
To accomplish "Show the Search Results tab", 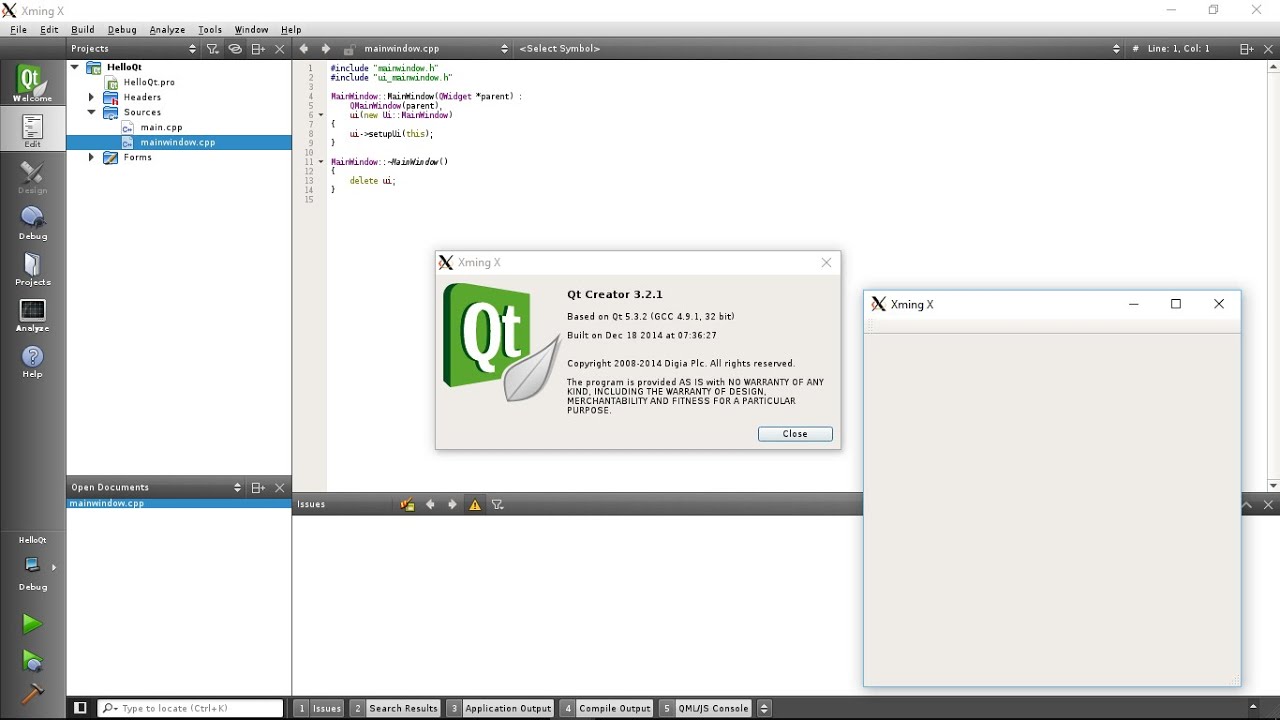I will [x=395, y=708].
